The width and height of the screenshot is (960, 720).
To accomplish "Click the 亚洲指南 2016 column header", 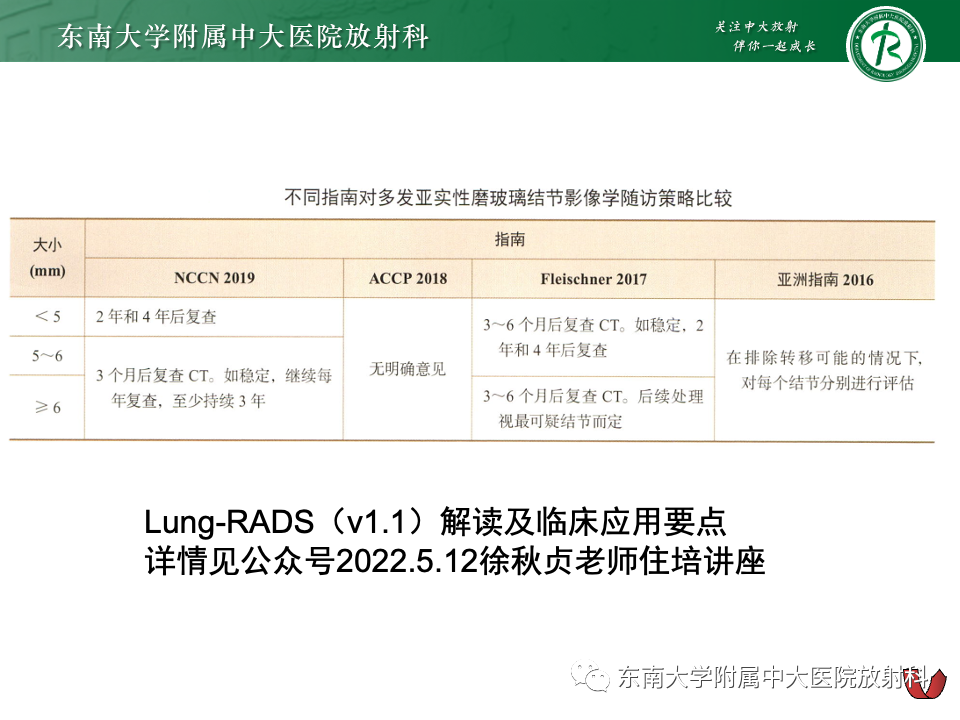I will click(x=825, y=280).
